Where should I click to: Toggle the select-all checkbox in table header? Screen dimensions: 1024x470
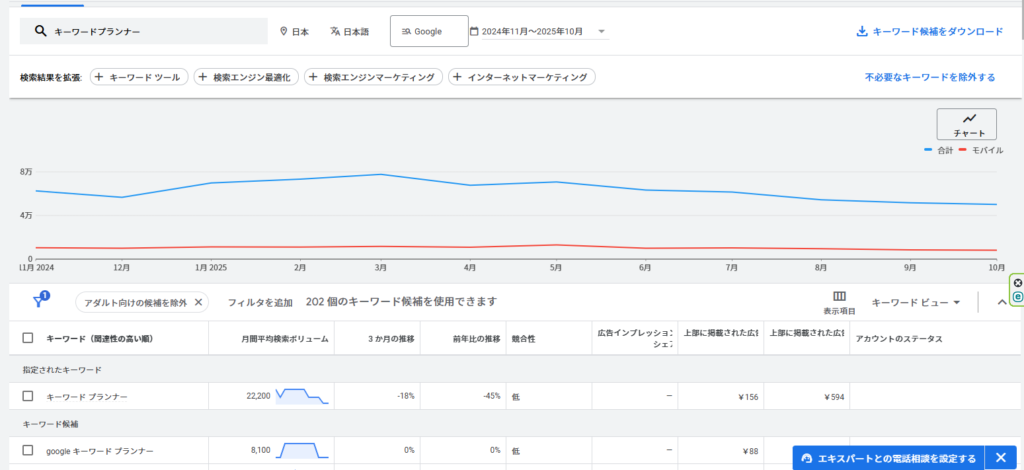coord(28,339)
